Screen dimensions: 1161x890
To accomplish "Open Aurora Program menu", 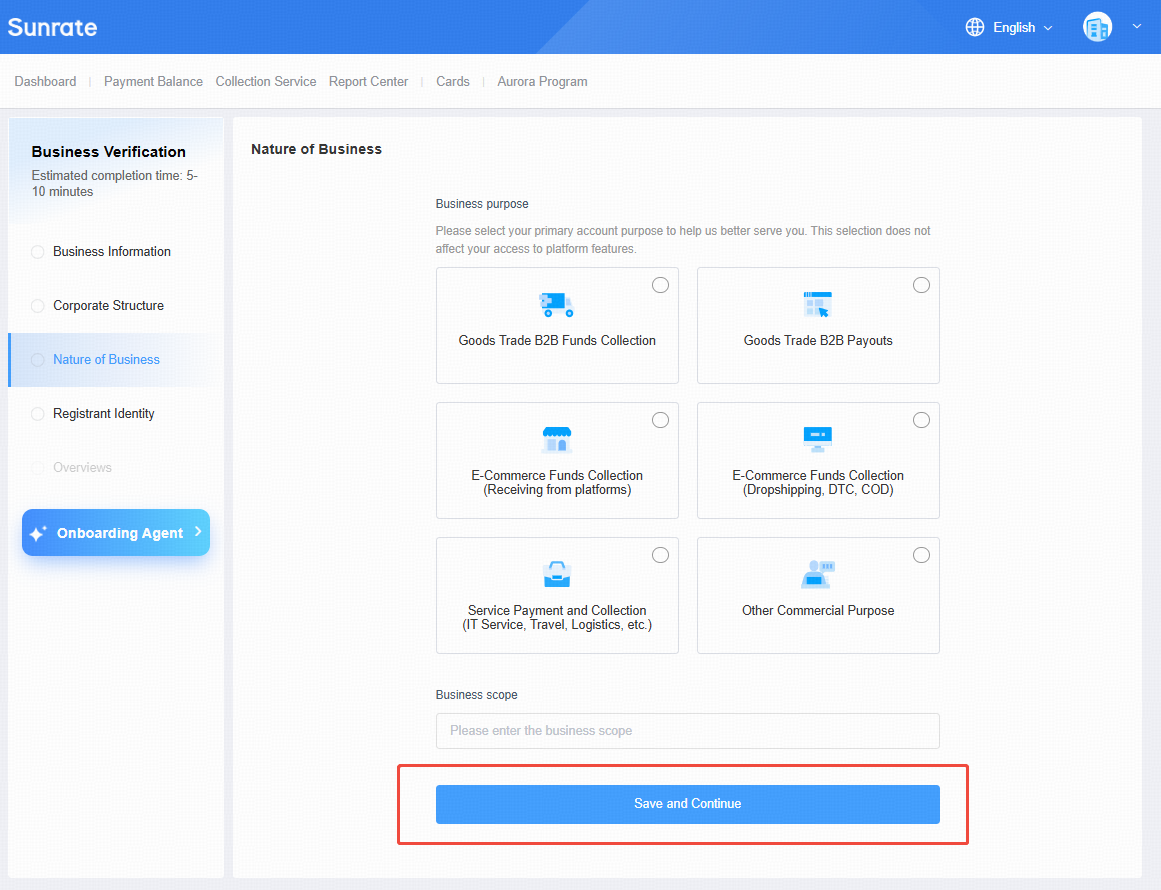I will [x=542, y=81].
